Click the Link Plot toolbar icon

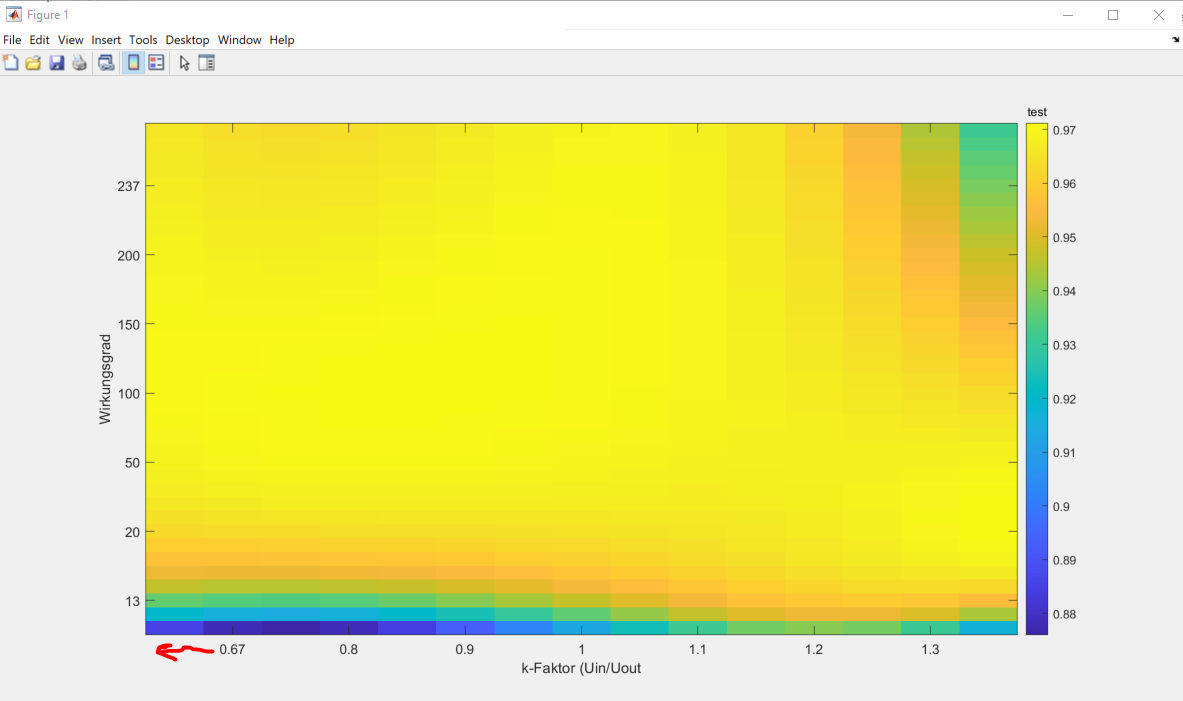point(106,63)
